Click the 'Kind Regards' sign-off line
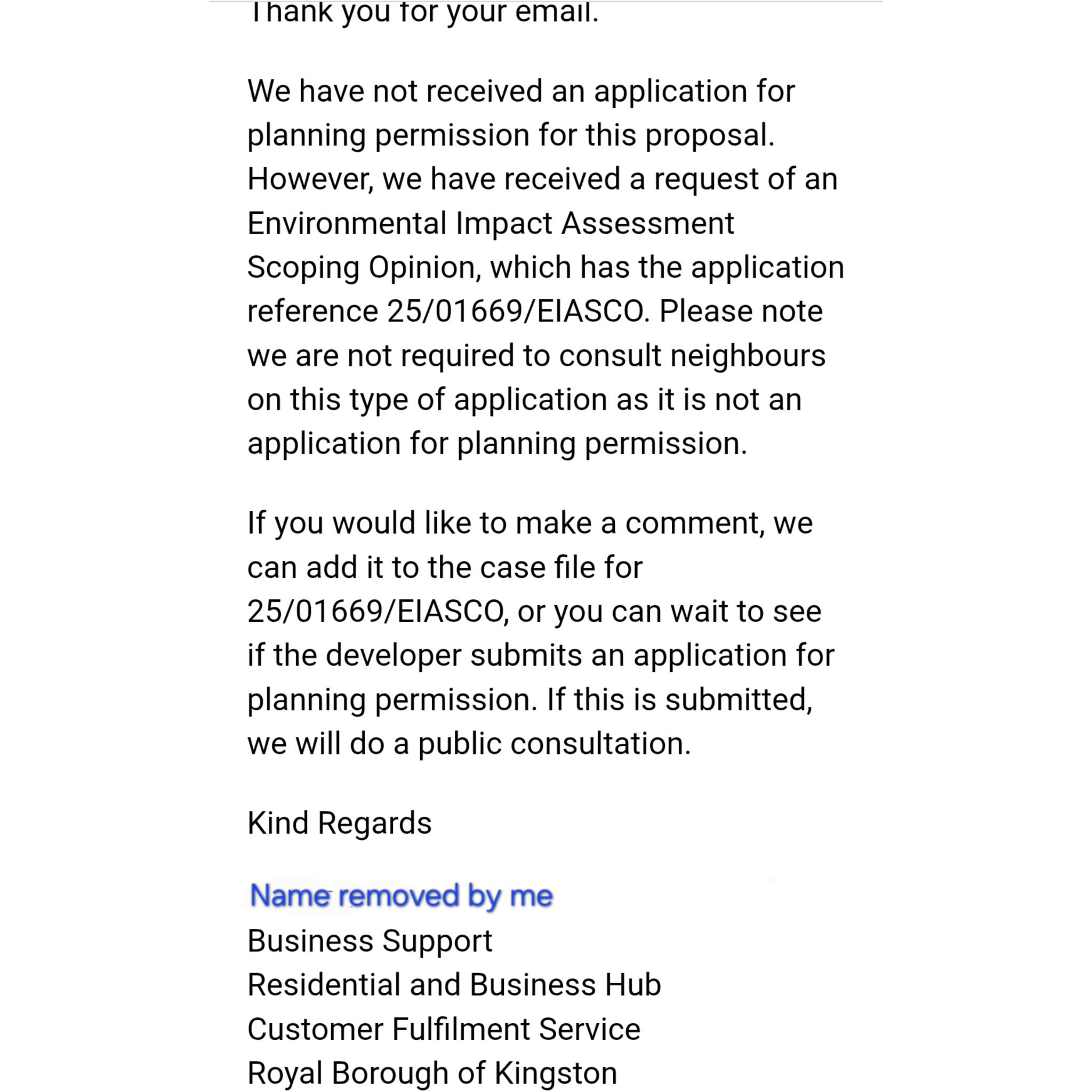The width and height of the screenshot is (1092, 1092). (x=339, y=823)
